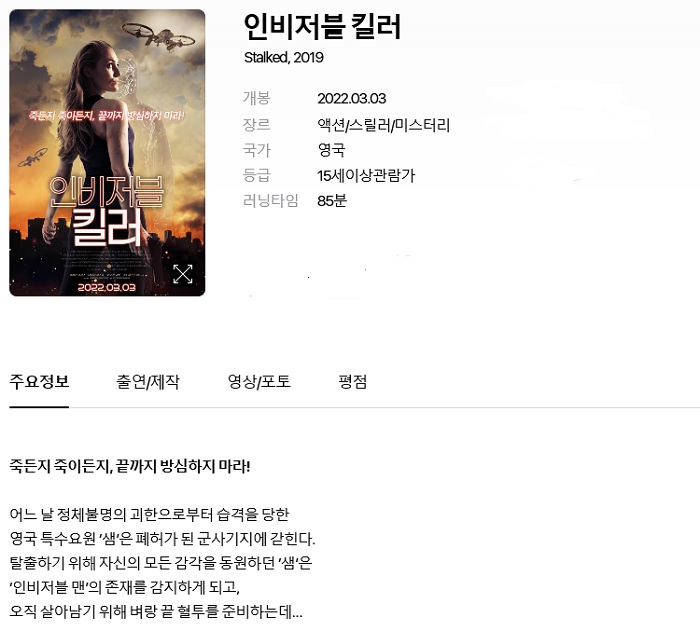
Task: Open the 주요정보 tab
Action: (x=39, y=382)
